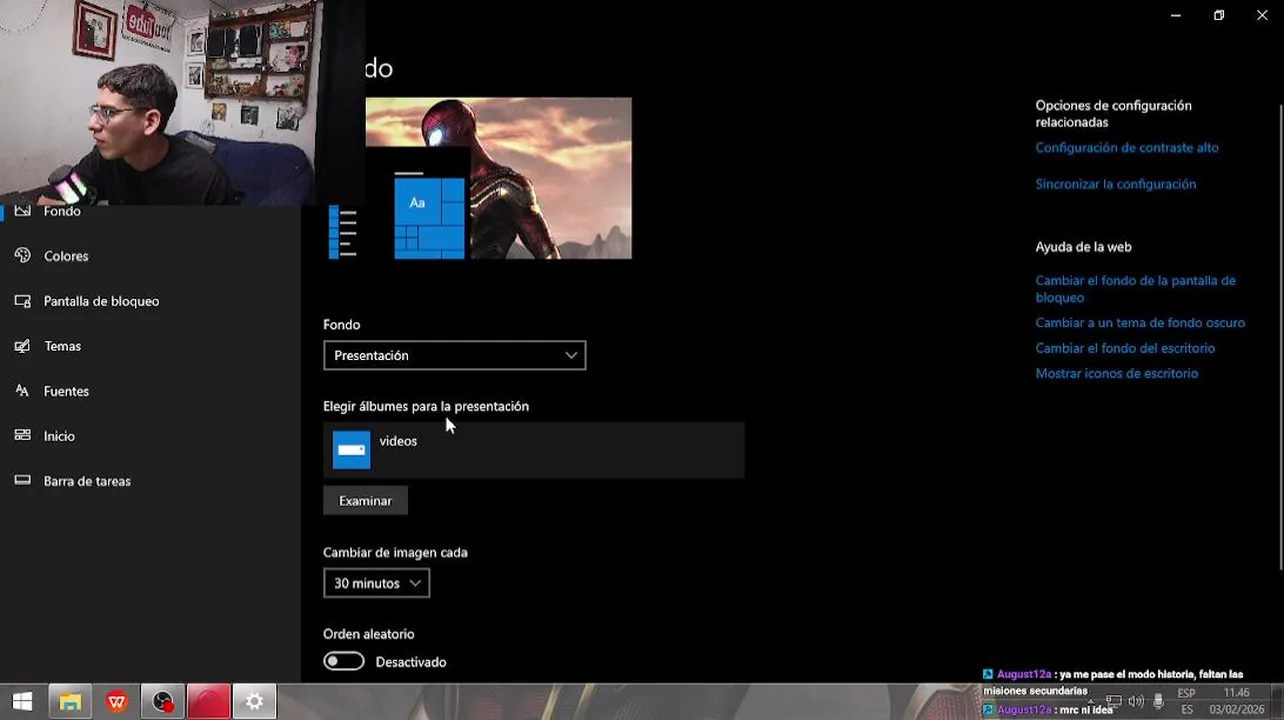
Task: Click the volume speaker tray icon
Action: click(1136, 701)
